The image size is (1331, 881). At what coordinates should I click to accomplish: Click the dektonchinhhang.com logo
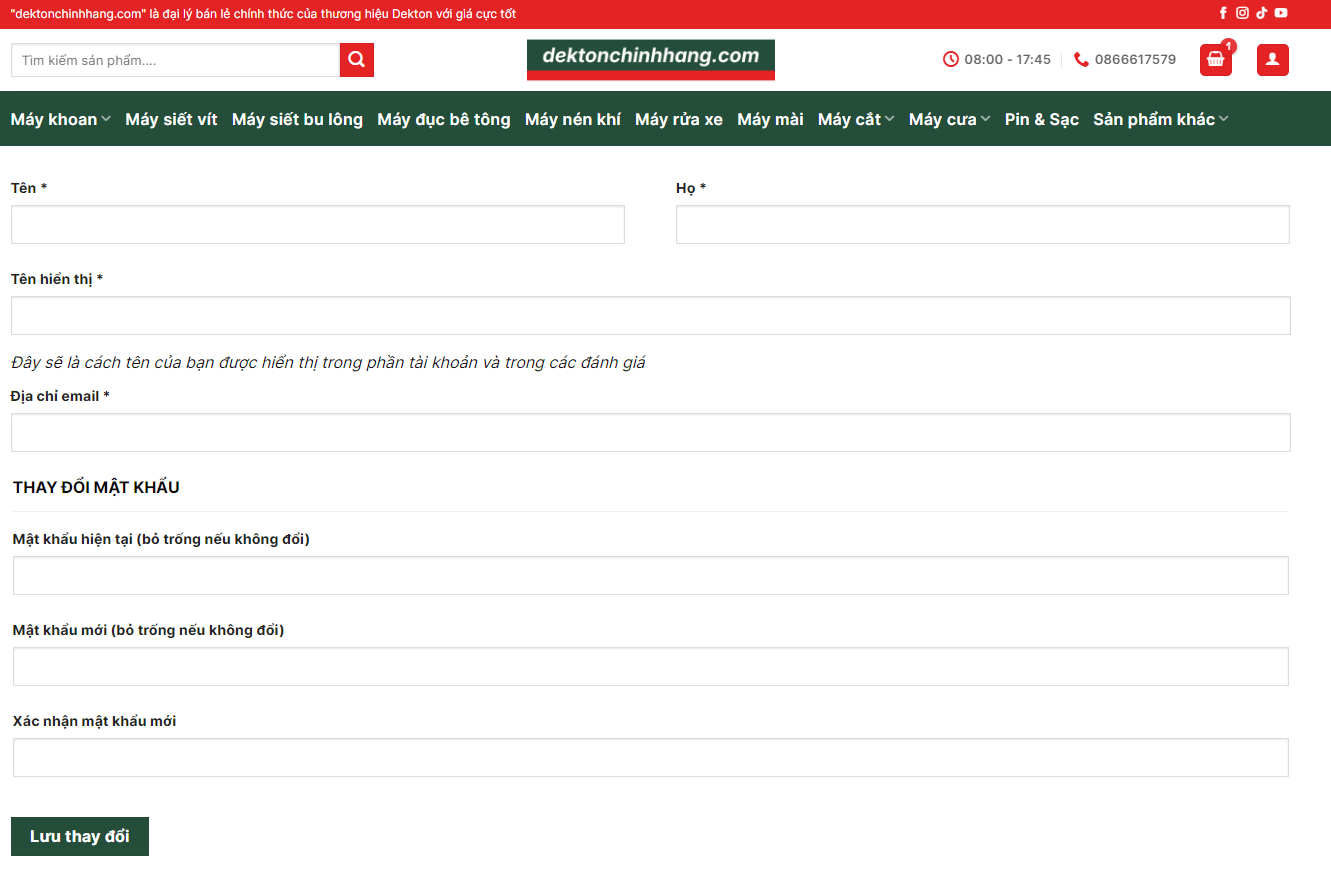point(650,59)
